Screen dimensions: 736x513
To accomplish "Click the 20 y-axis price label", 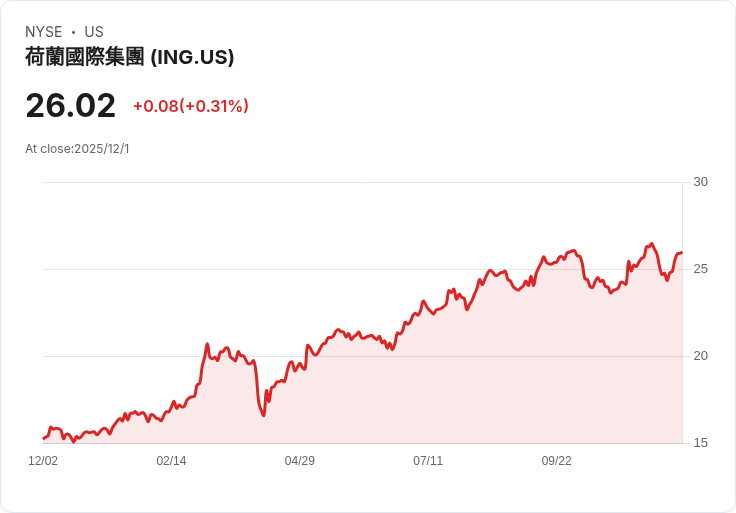I will tap(700, 356).
